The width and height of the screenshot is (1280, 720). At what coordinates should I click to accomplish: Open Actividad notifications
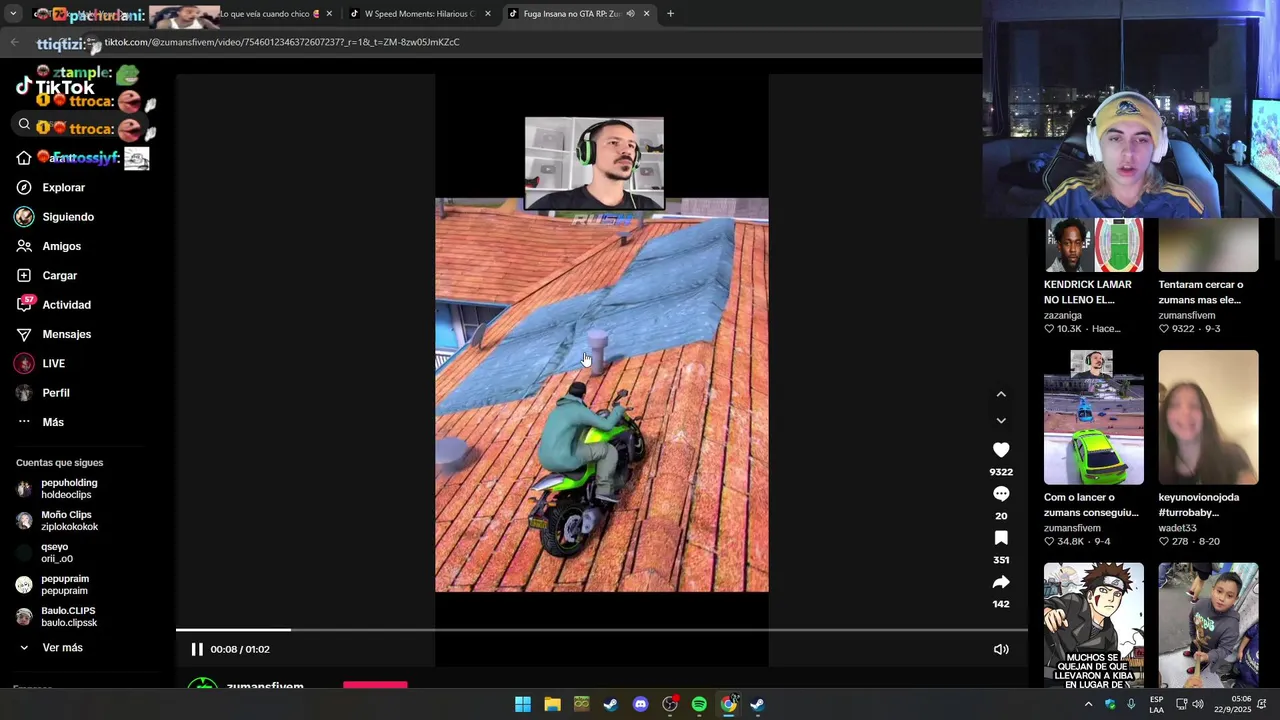click(66, 305)
